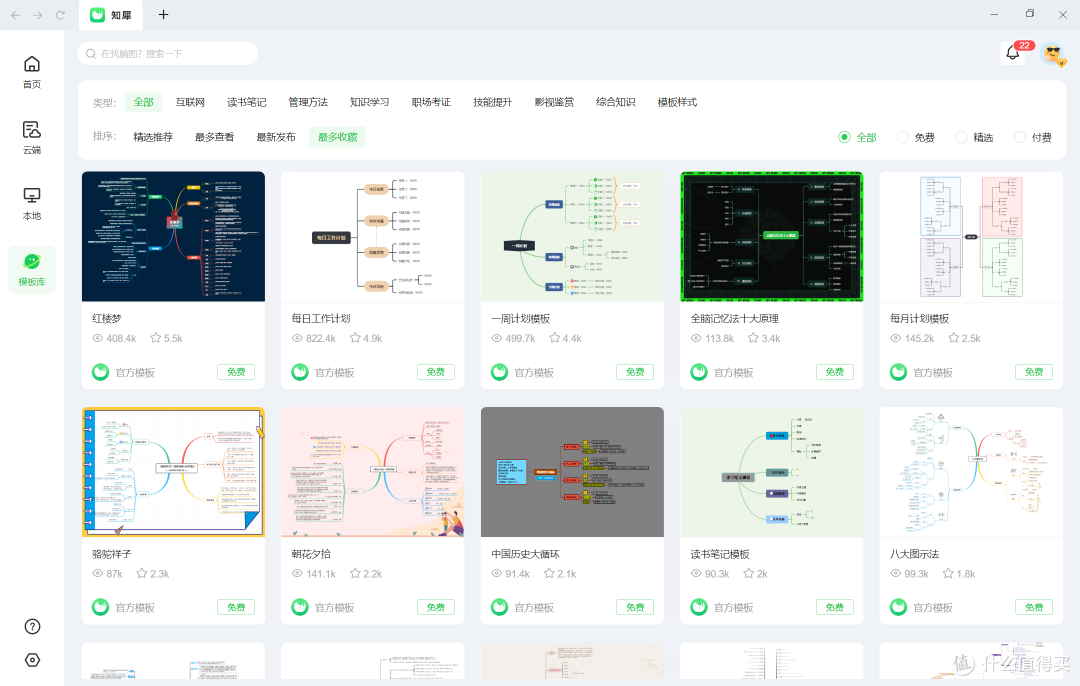Filter type by 技能提升
Viewport: 1080px width, 686px height.
point(492,102)
